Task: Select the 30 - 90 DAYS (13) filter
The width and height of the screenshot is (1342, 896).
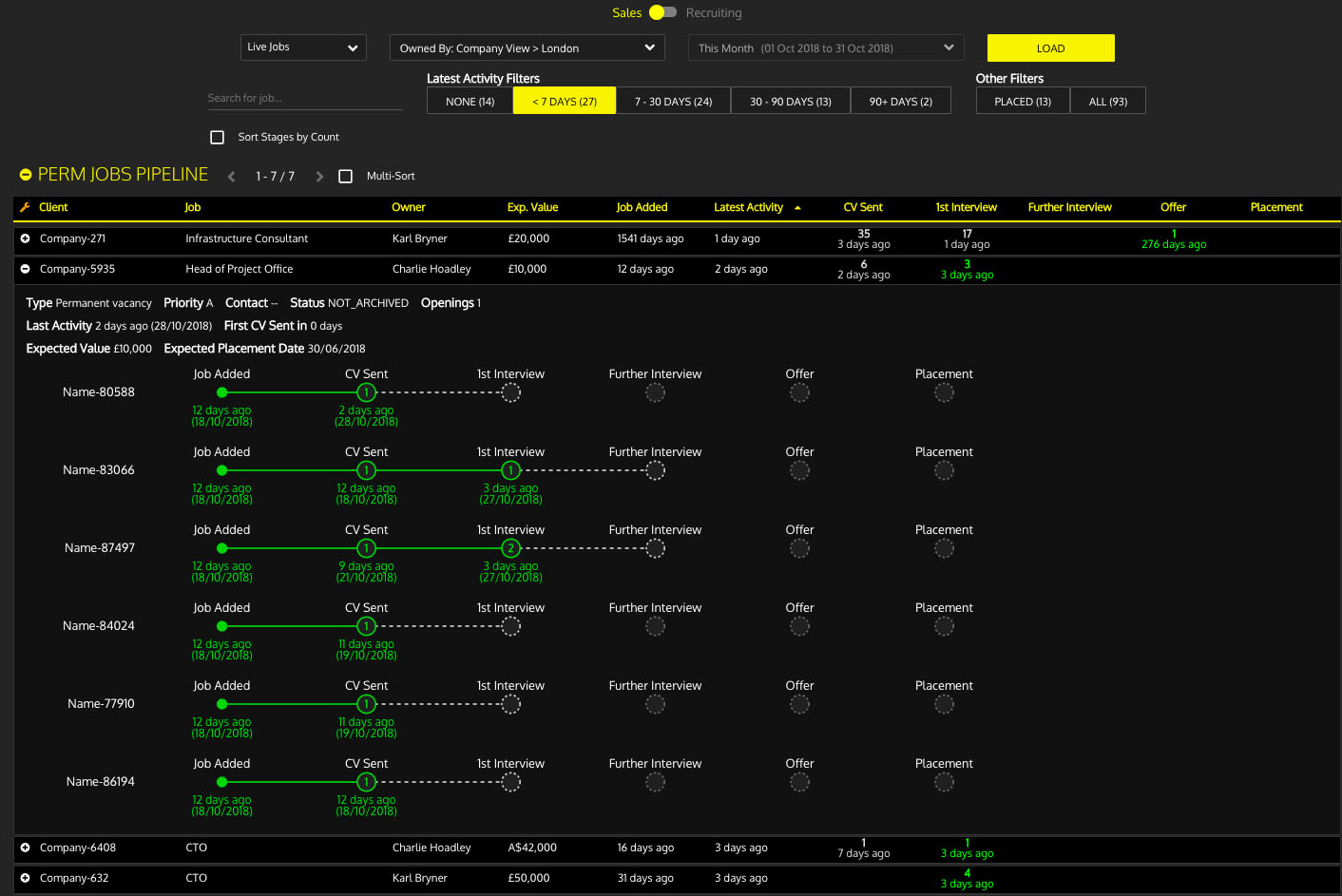Action: click(790, 101)
